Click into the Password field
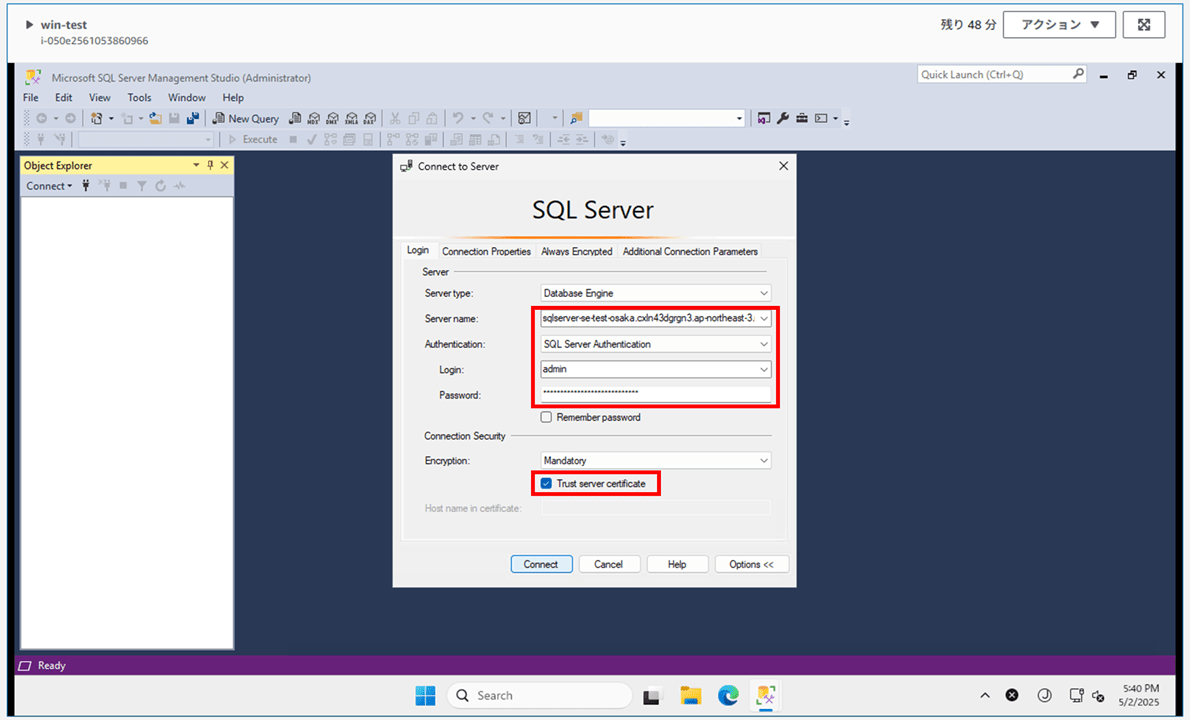1190x720 pixels. (x=656, y=395)
